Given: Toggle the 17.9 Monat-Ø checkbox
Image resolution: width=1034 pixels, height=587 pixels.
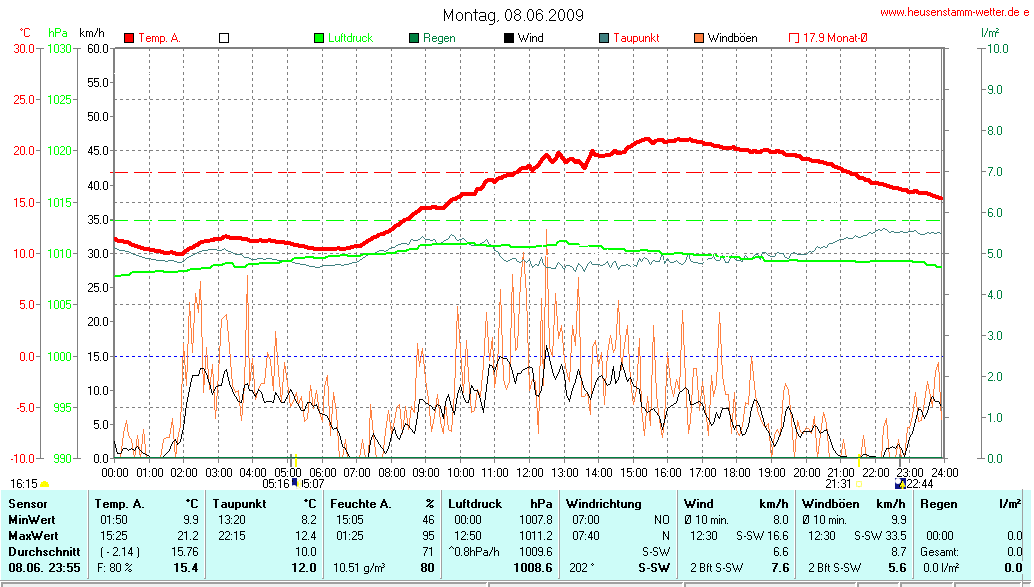Looking at the screenshot, I should tap(794, 38).
